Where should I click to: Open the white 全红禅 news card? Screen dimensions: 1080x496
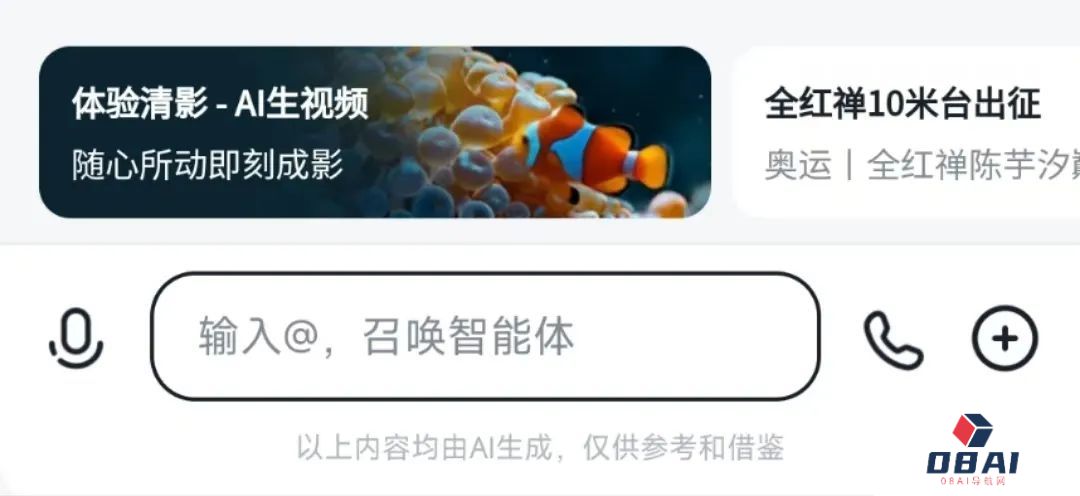click(906, 132)
